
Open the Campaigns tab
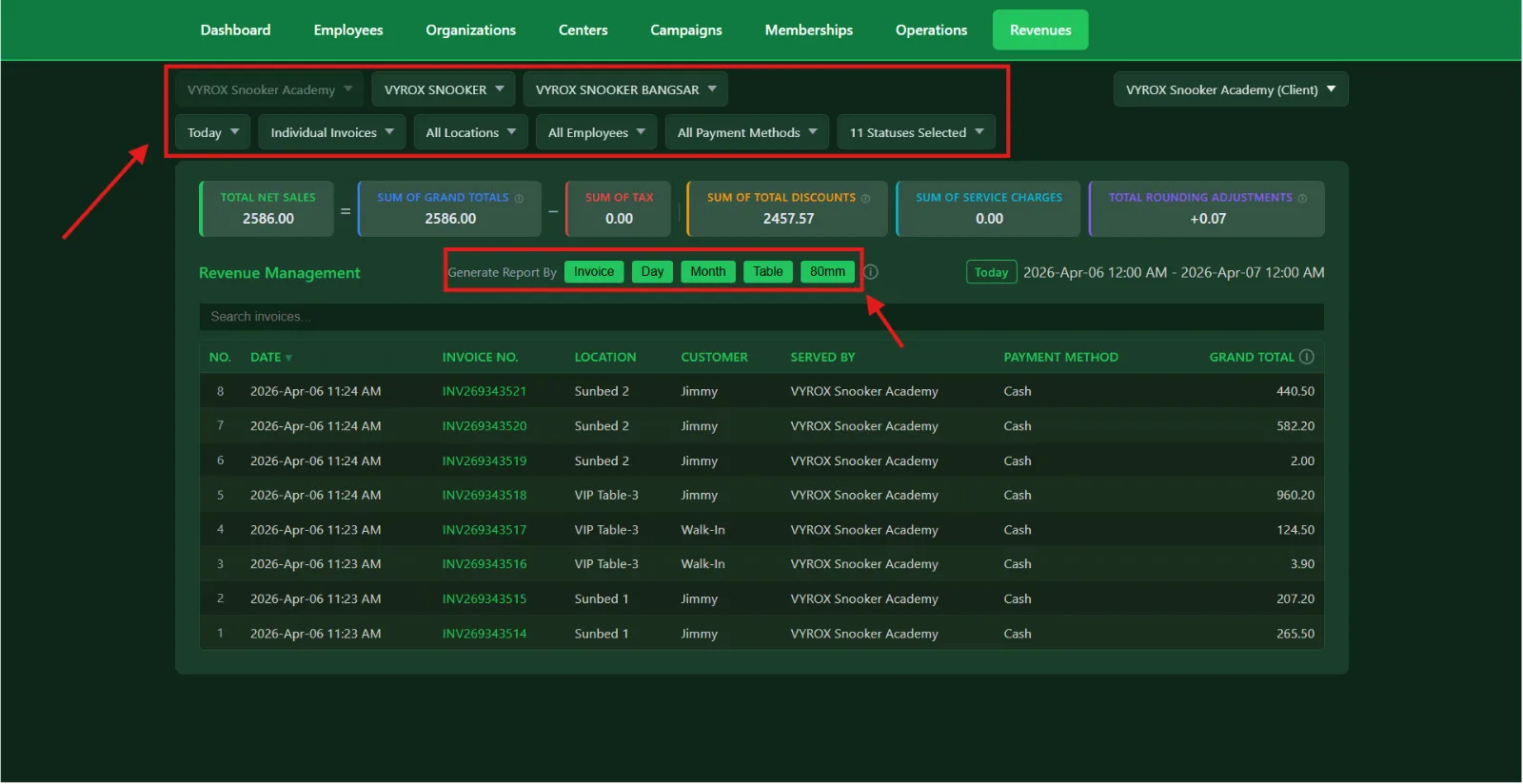click(686, 30)
